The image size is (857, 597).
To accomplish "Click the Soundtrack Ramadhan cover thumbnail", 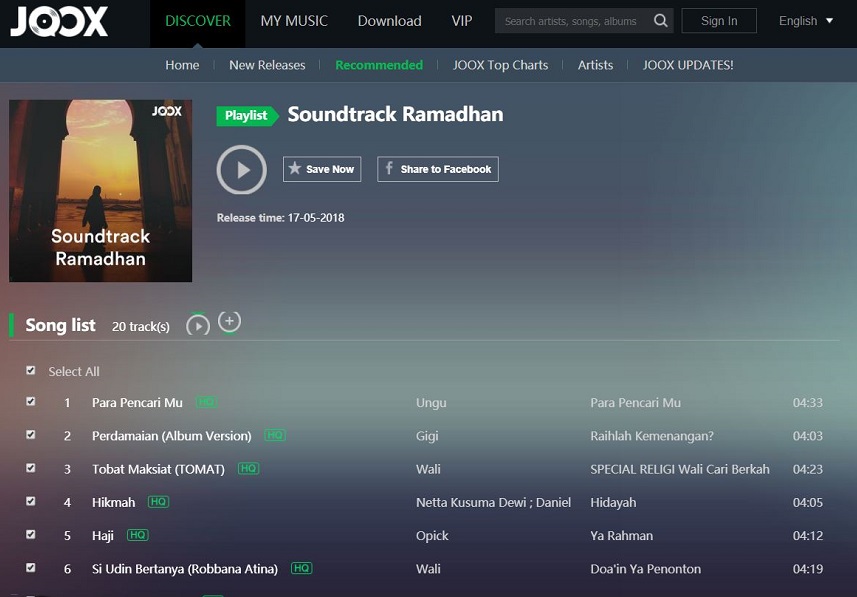I will click(100, 190).
